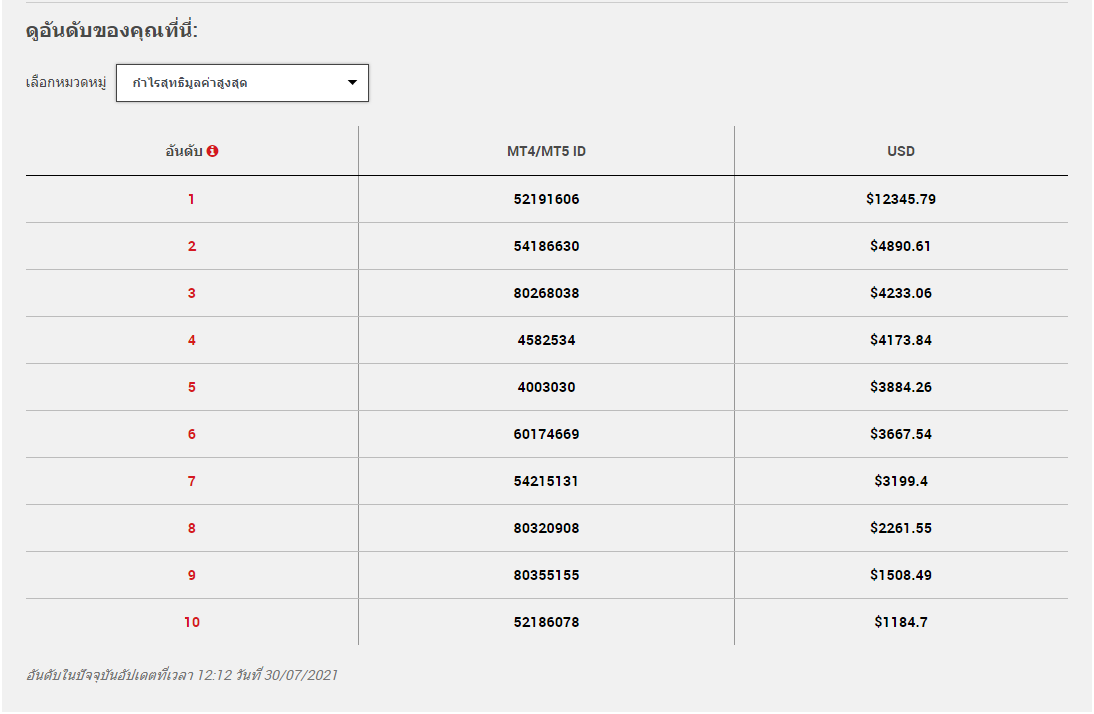This screenshot has height=714, width=1094.
Task: Open the เลือกหมวดหมู่ category dropdown
Action: [242, 83]
